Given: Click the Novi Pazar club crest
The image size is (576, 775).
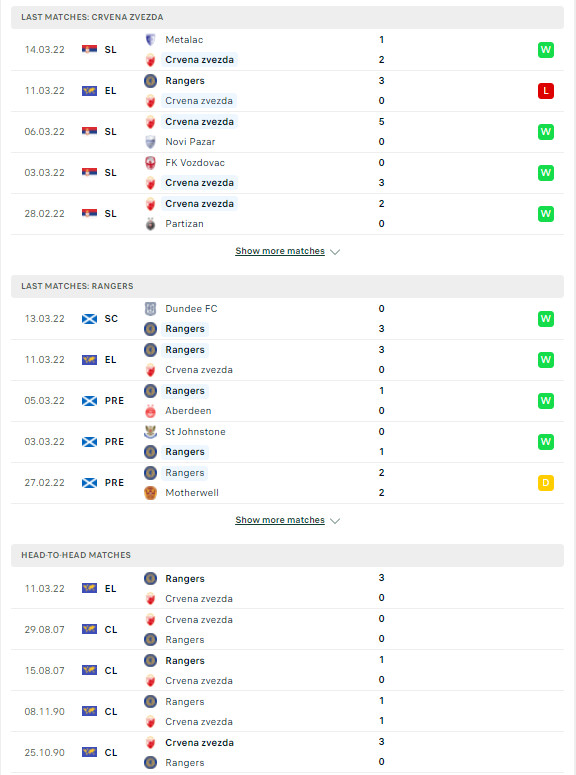Looking at the screenshot, I should (150, 142).
